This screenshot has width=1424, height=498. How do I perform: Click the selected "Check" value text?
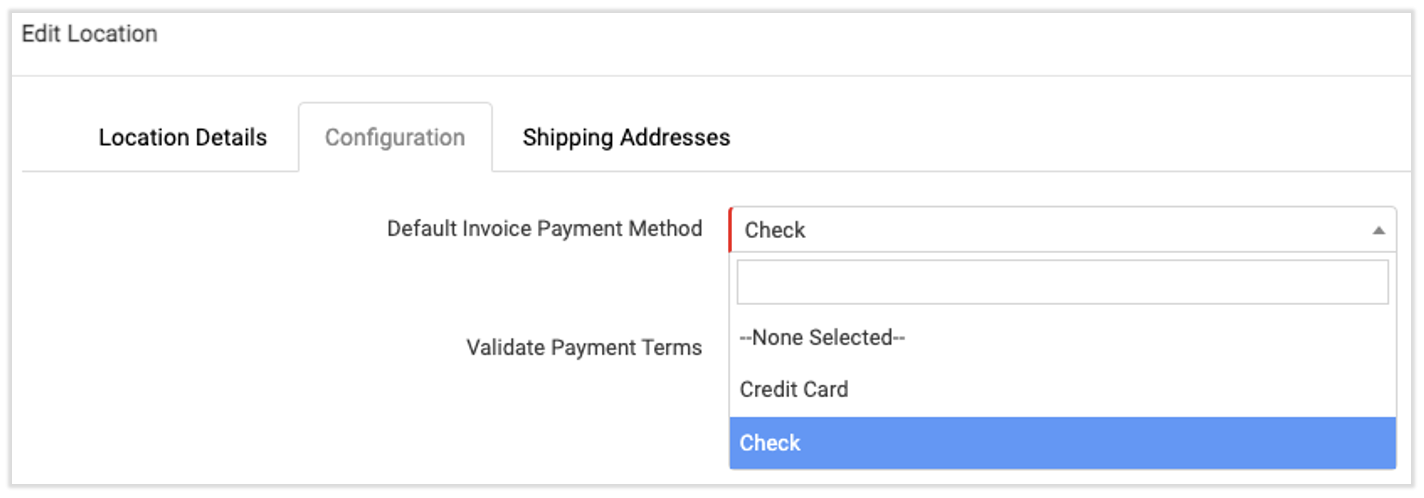(775, 230)
